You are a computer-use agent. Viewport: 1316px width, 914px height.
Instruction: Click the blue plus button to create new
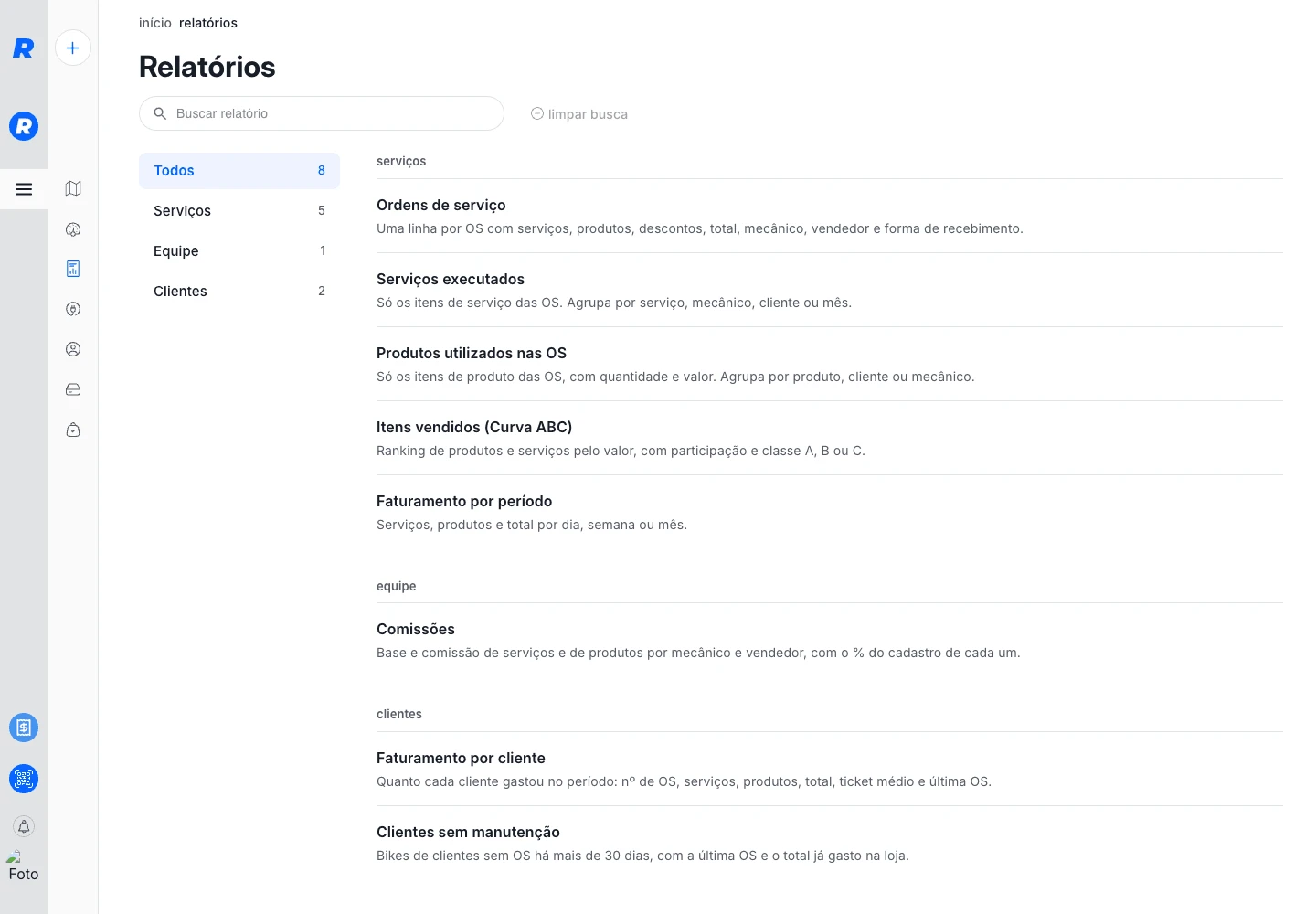(x=73, y=48)
